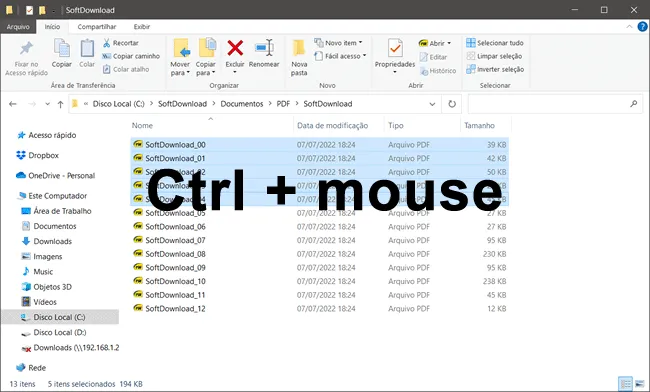Click the Disco Local (C:) breadcrumb
Viewport: 650px width, 392px height.
[x=119, y=104]
